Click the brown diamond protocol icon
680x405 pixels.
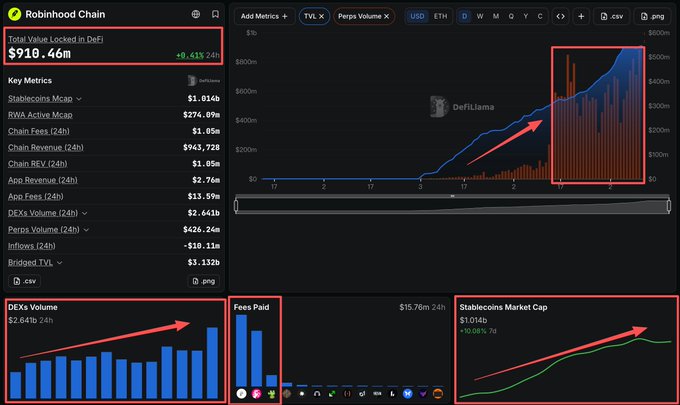(287, 393)
